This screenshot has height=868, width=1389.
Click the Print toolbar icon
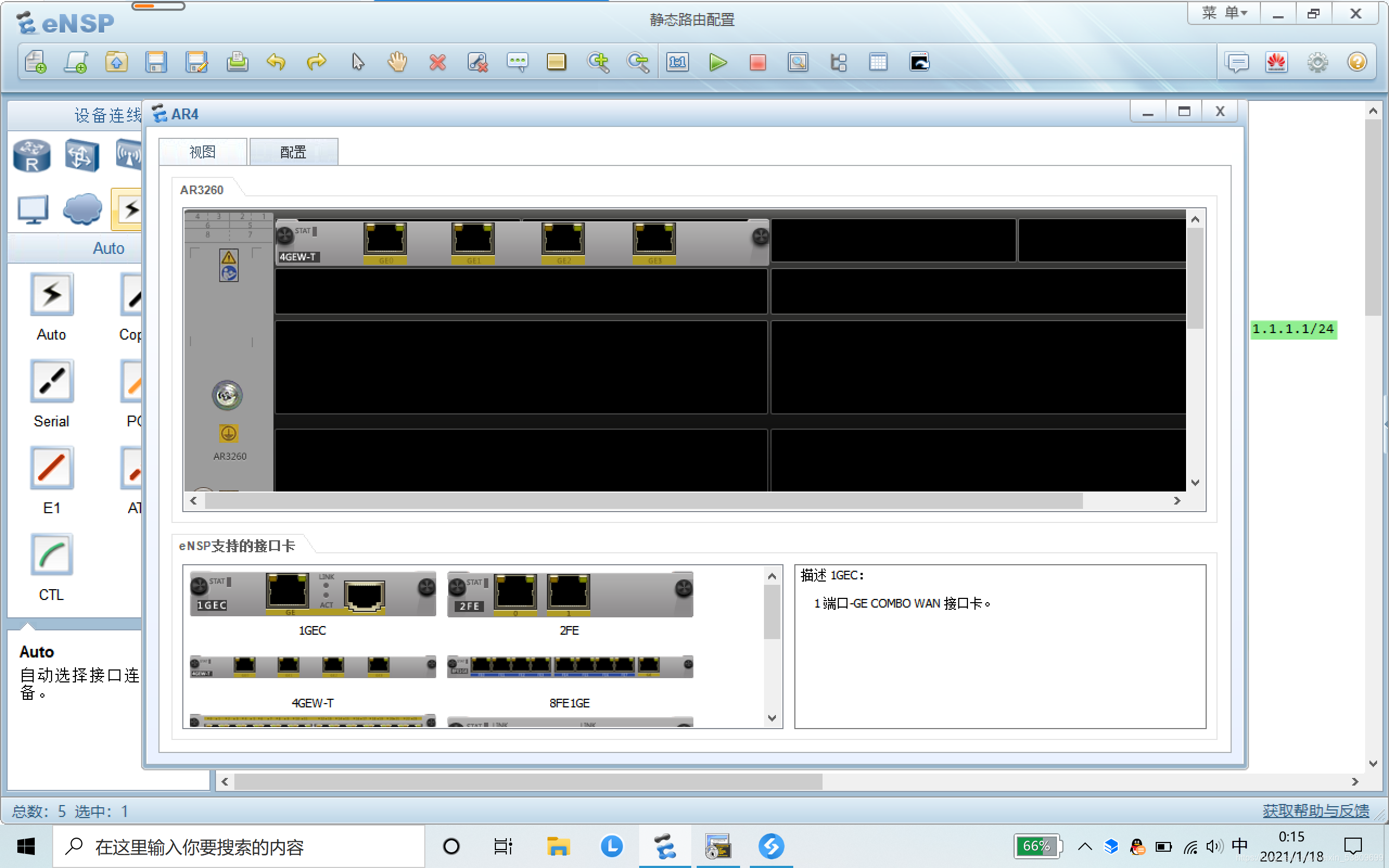point(237,62)
